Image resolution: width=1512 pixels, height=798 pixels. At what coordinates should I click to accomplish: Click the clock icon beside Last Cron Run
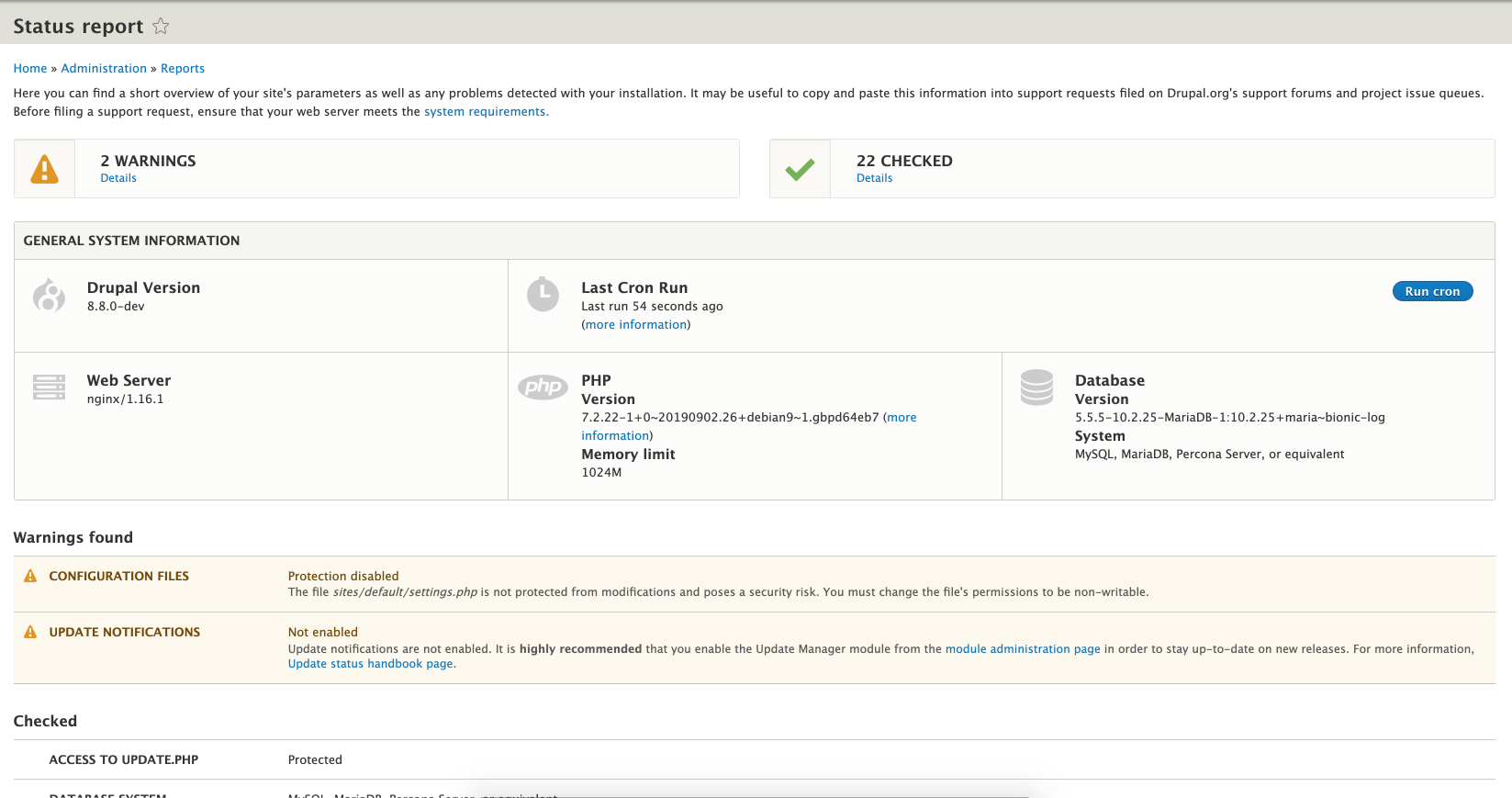[543, 294]
